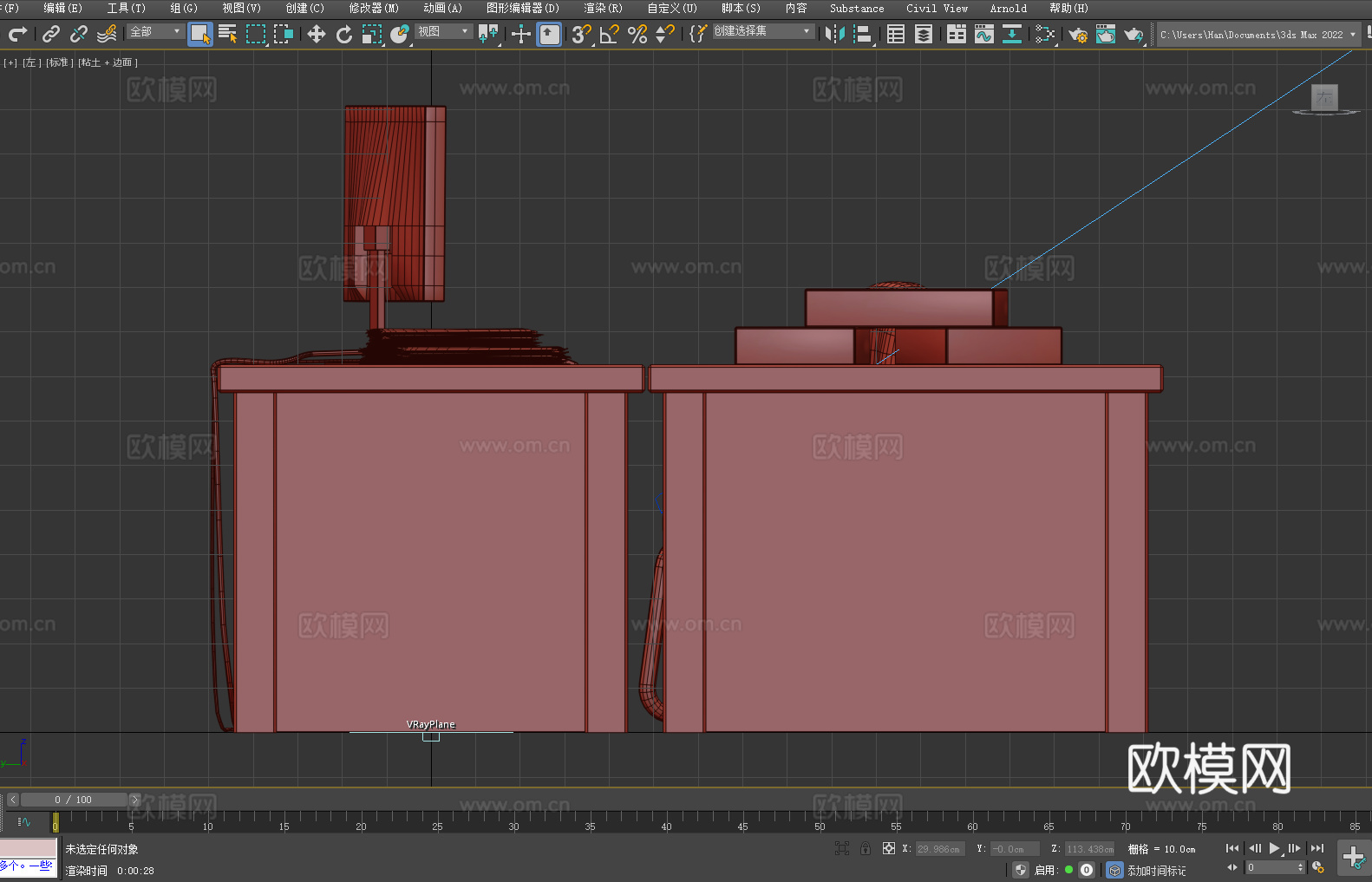Click the Previous Frame button
Screen dimensions: 1372x882
pyautogui.click(x=1254, y=848)
